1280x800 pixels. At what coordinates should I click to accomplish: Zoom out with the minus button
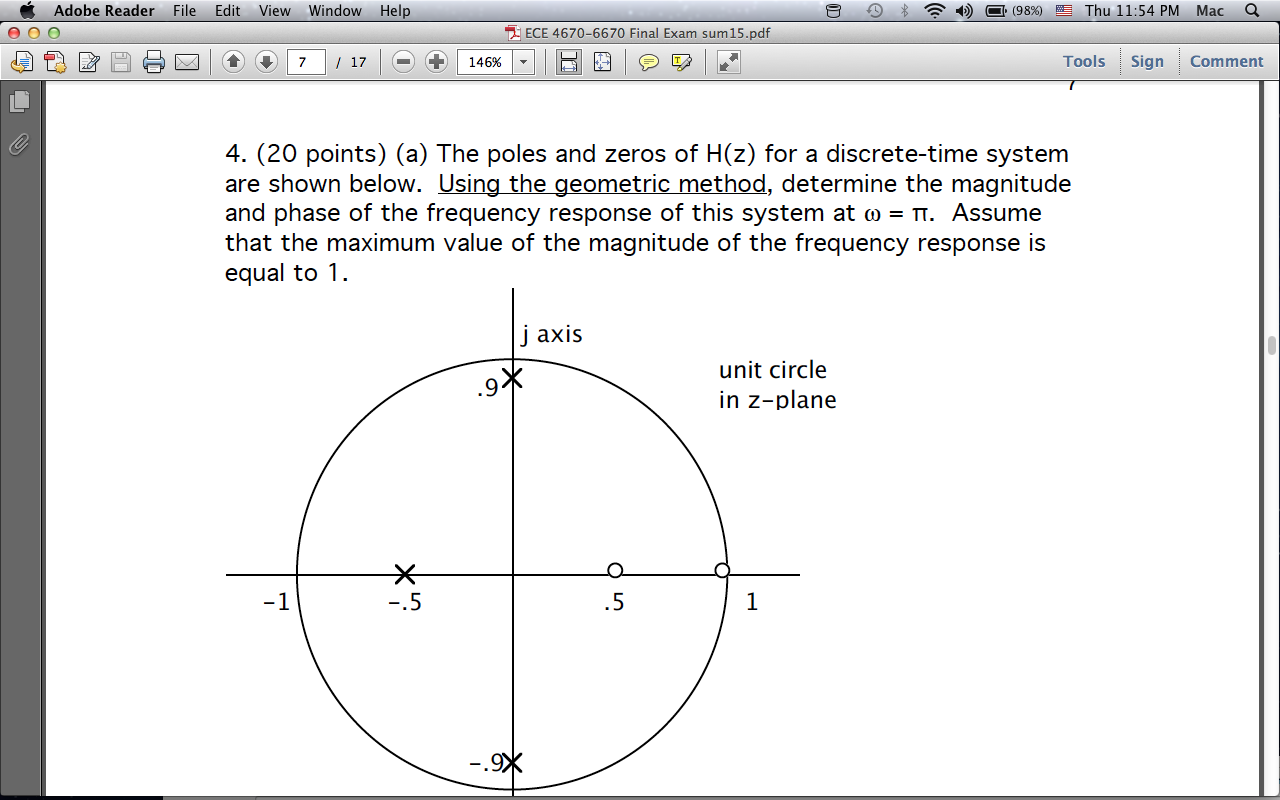[x=404, y=61]
